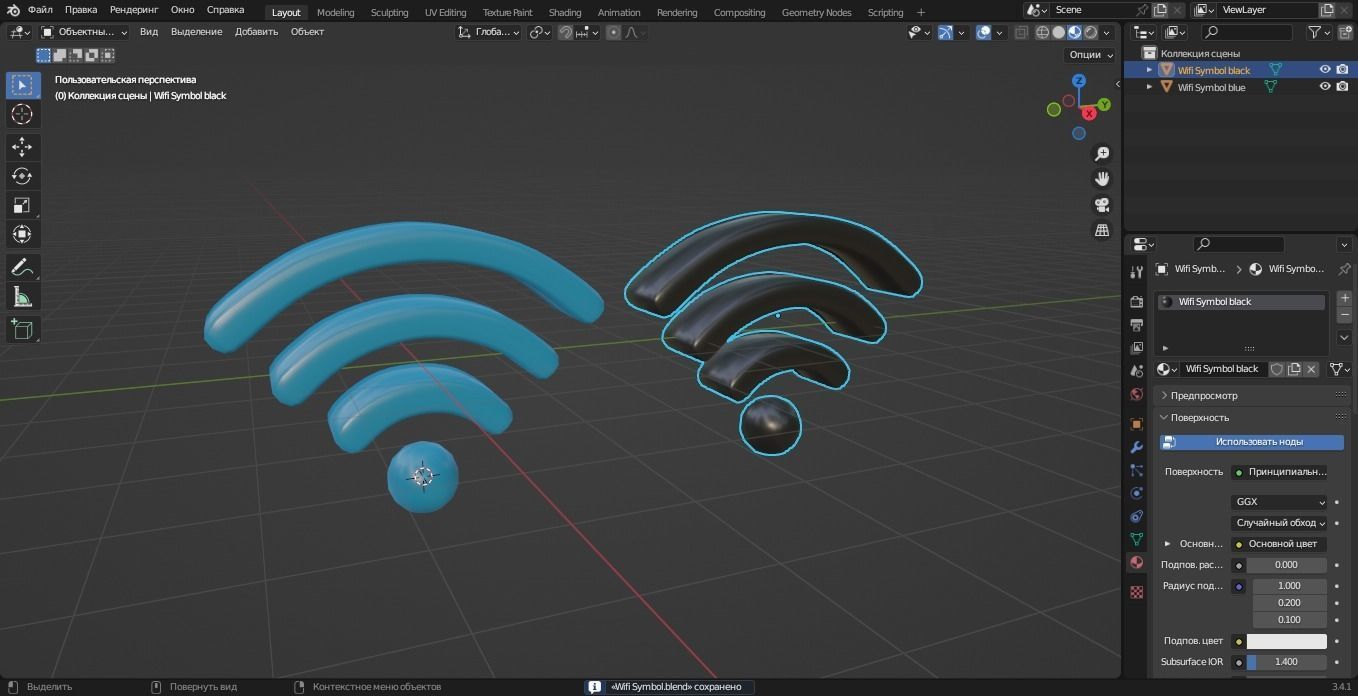The image size is (1358, 696).
Task: Hide the Wifi Symbol blue object
Action: click(x=1324, y=86)
